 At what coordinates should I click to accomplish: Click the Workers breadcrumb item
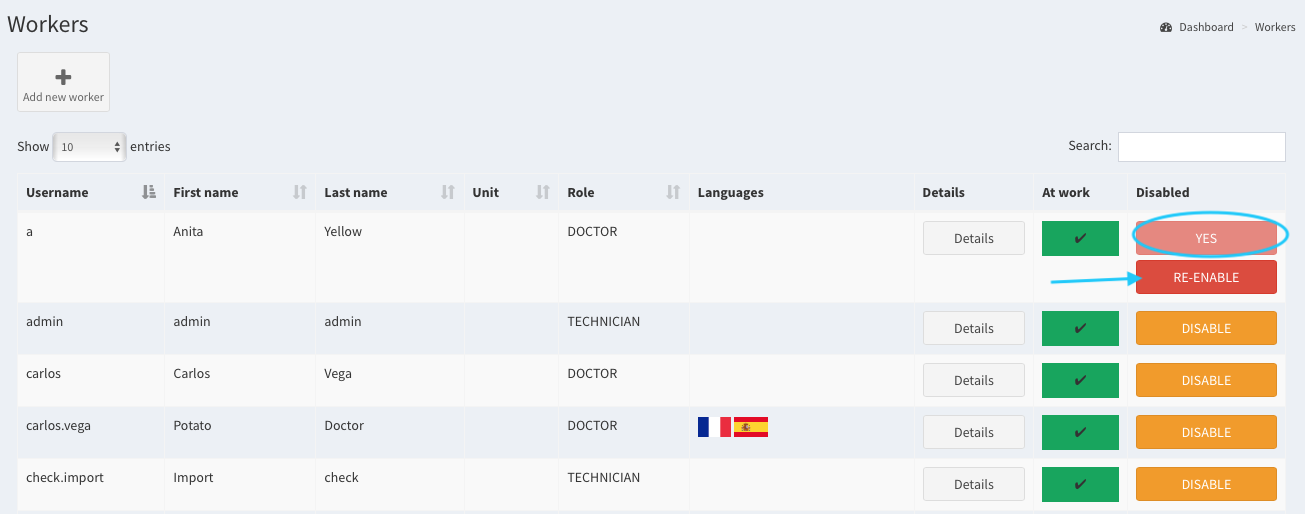click(x=1275, y=28)
